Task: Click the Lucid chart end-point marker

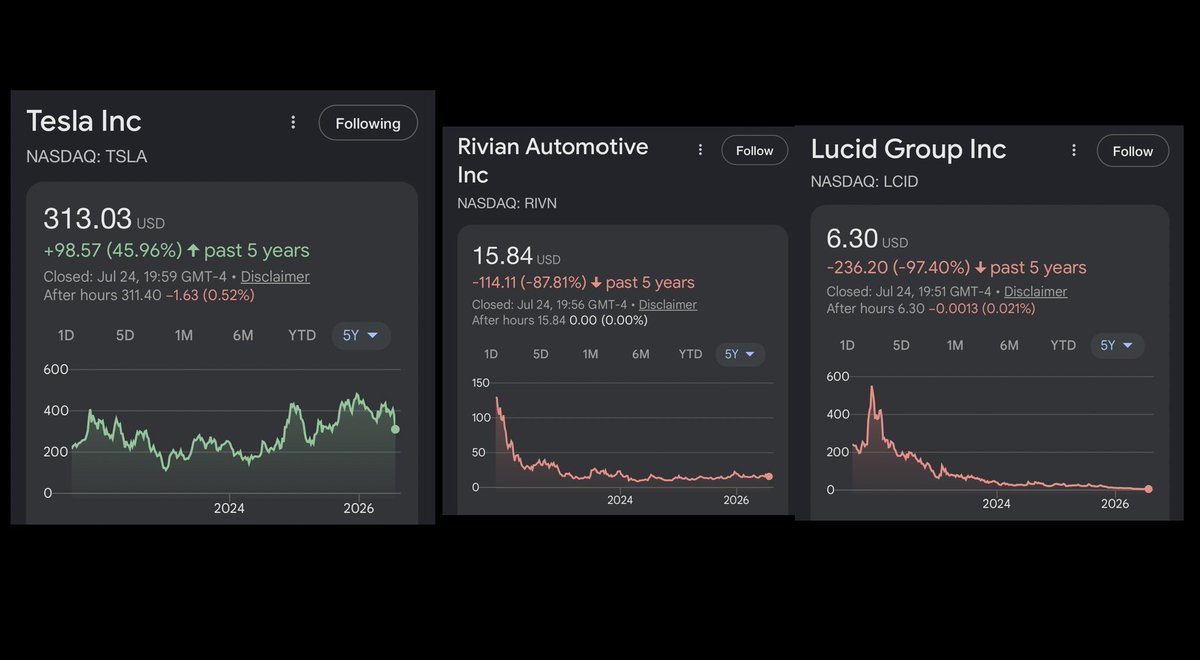Action: 1148,489
